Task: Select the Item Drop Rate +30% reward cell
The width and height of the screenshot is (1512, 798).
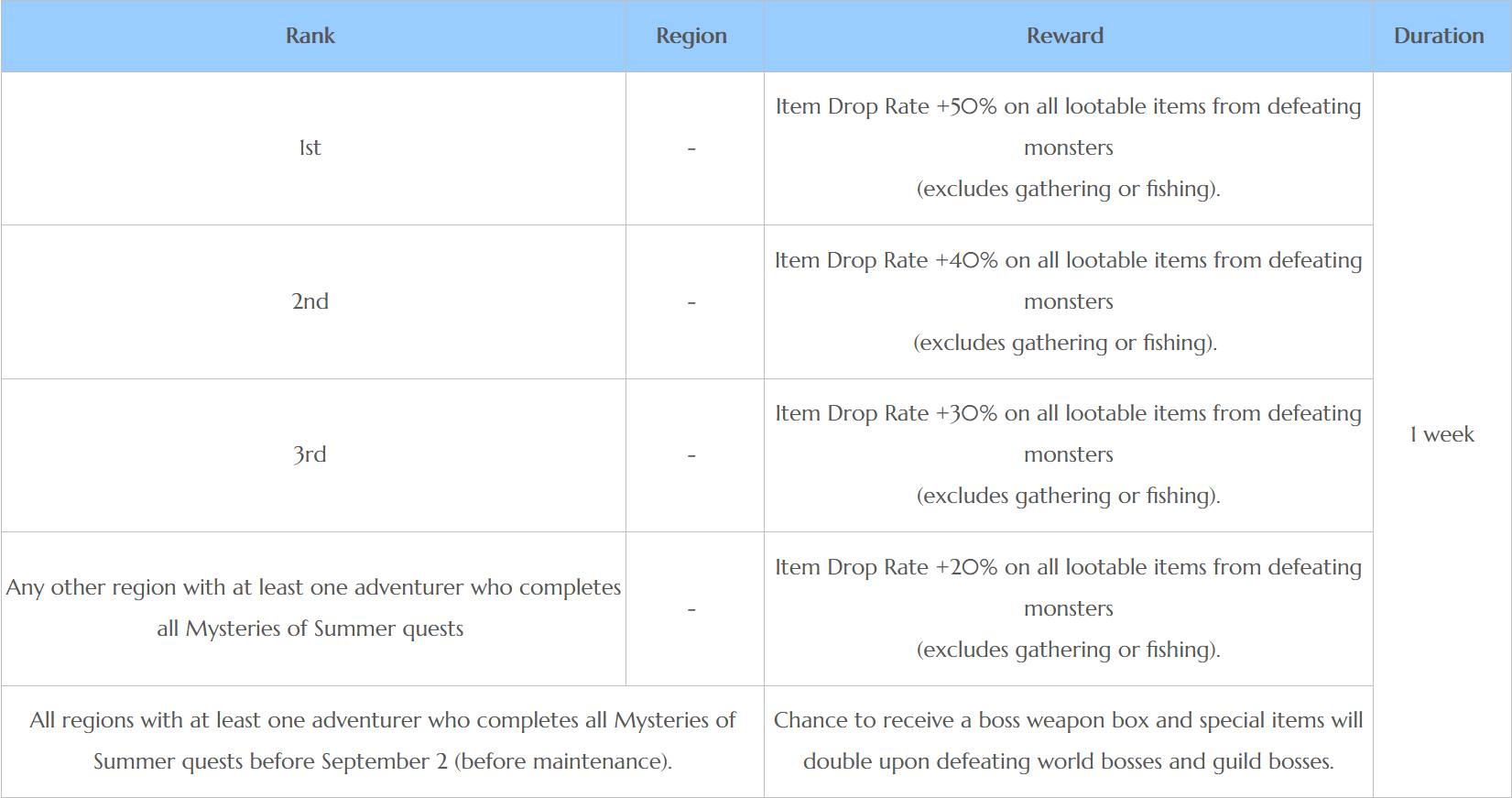Action: point(1068,454)
